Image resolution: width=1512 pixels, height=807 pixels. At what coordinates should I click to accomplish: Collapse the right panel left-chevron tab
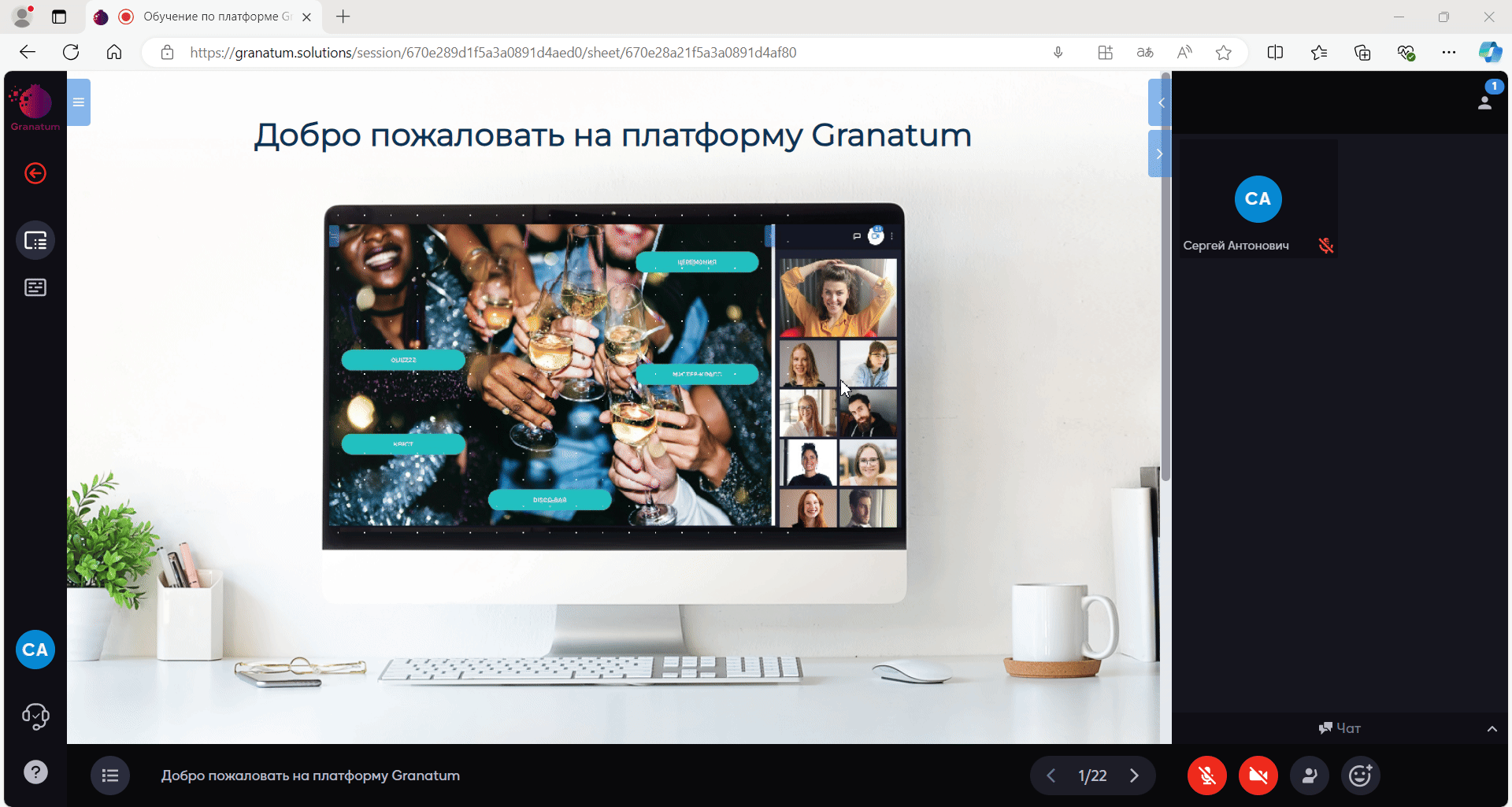click(1160, 102)
